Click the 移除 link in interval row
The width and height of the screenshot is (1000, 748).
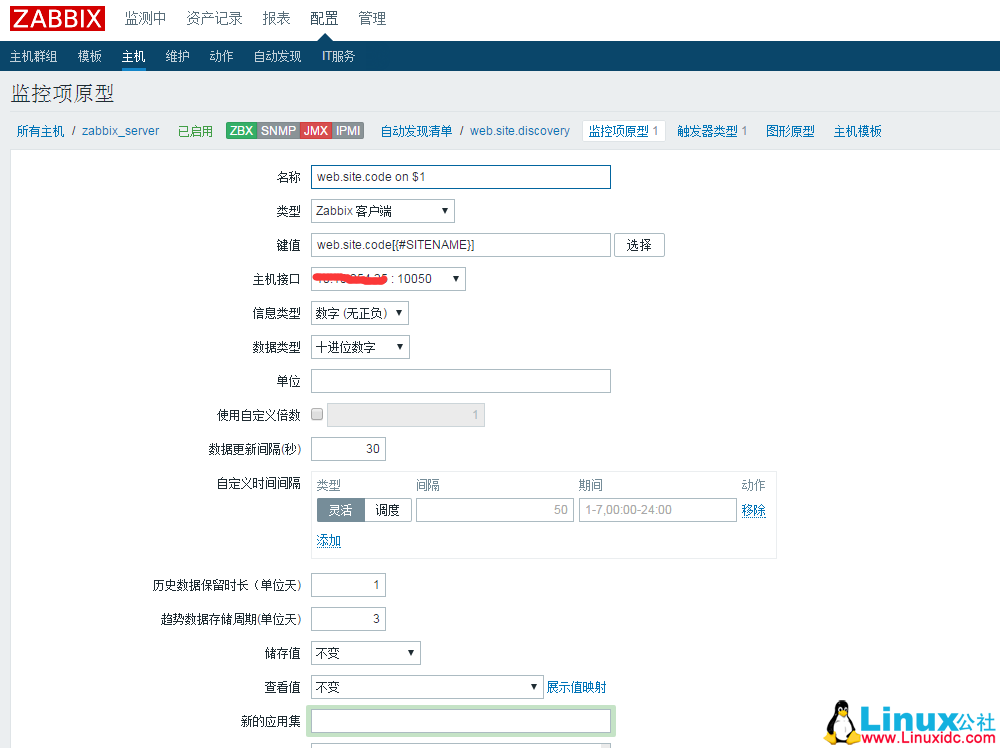pyautogui.click(x=753, y=510)
